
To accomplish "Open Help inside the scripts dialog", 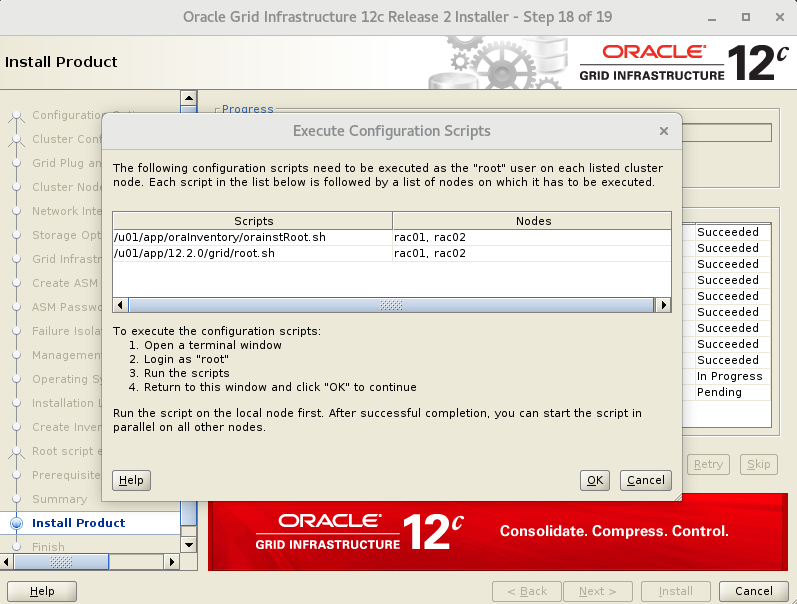I will (131, 480).
